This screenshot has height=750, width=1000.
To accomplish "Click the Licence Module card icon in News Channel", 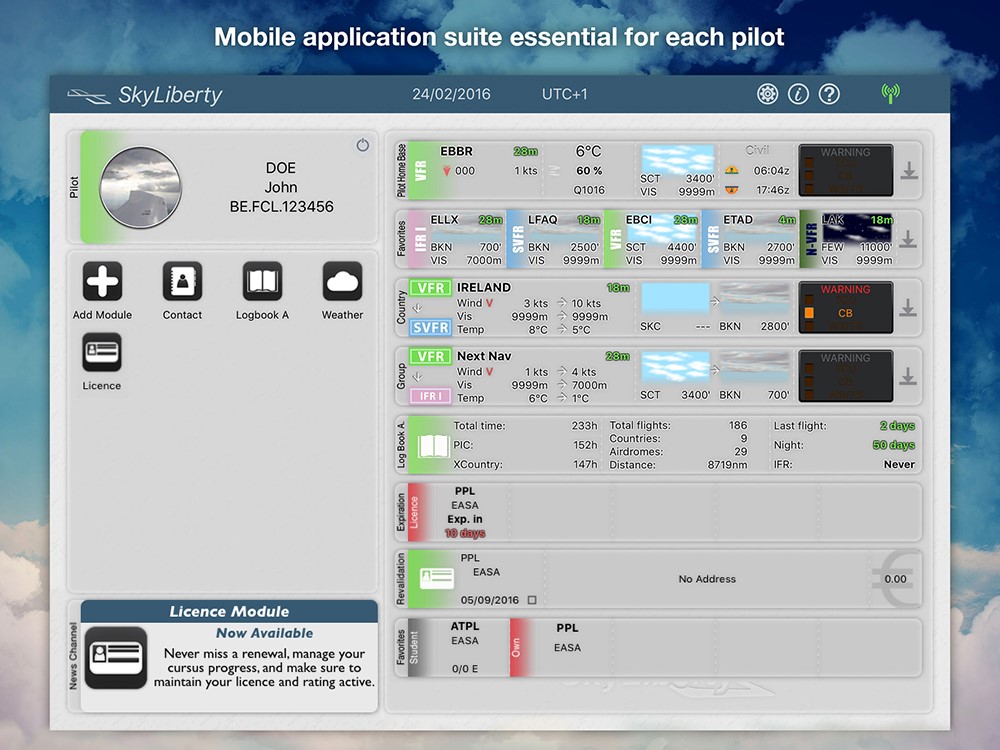I will coord(116,658).
